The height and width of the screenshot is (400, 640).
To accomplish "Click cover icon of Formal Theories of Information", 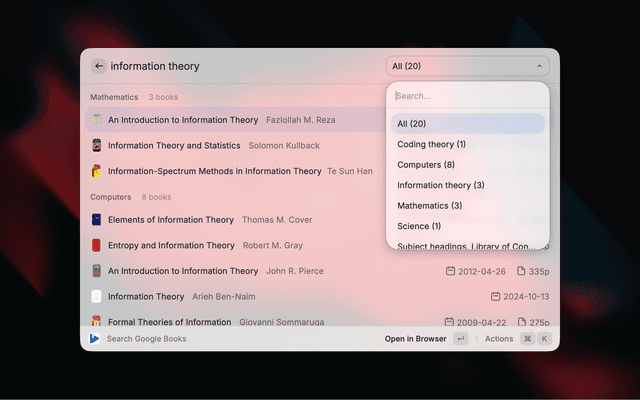I will click(x=97, y=322).
